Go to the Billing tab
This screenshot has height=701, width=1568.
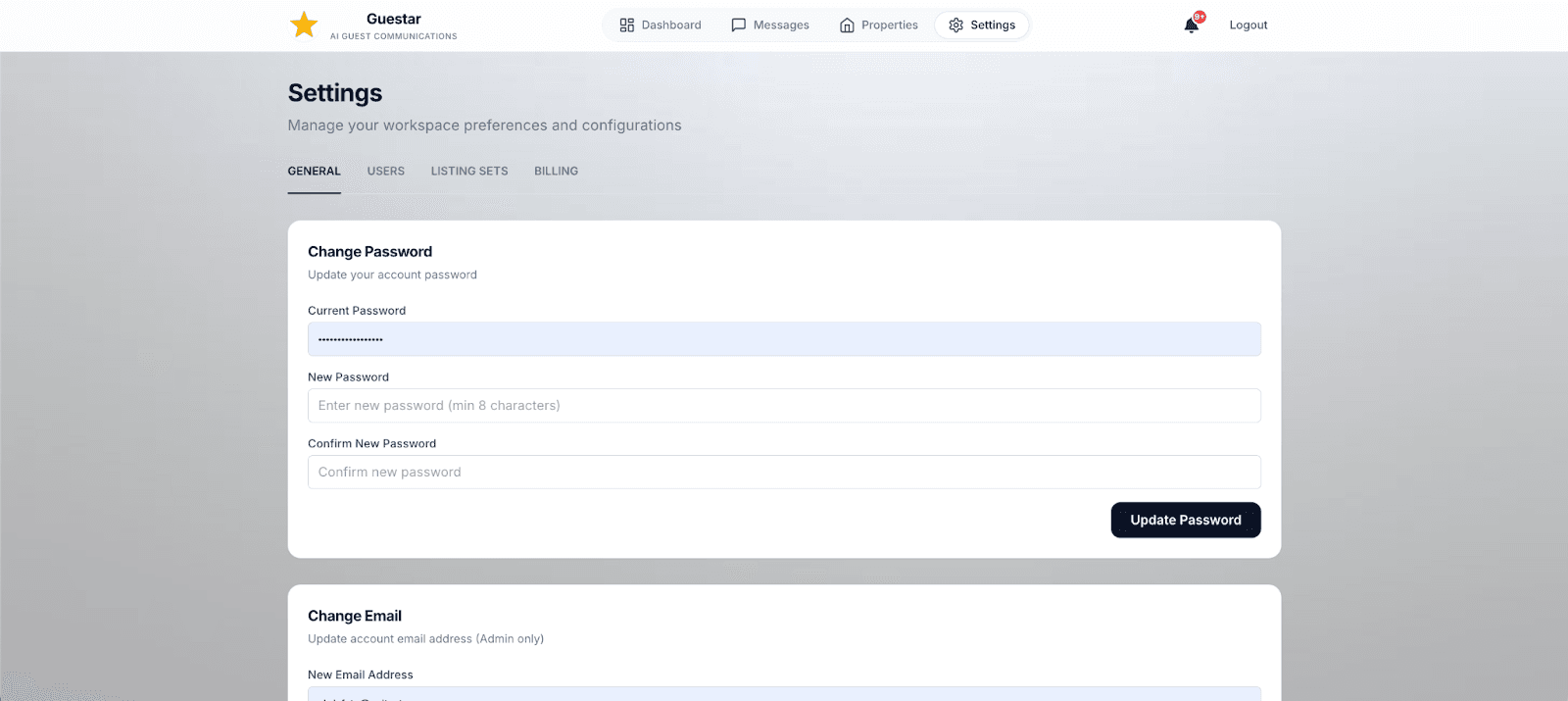click(556, 171)
